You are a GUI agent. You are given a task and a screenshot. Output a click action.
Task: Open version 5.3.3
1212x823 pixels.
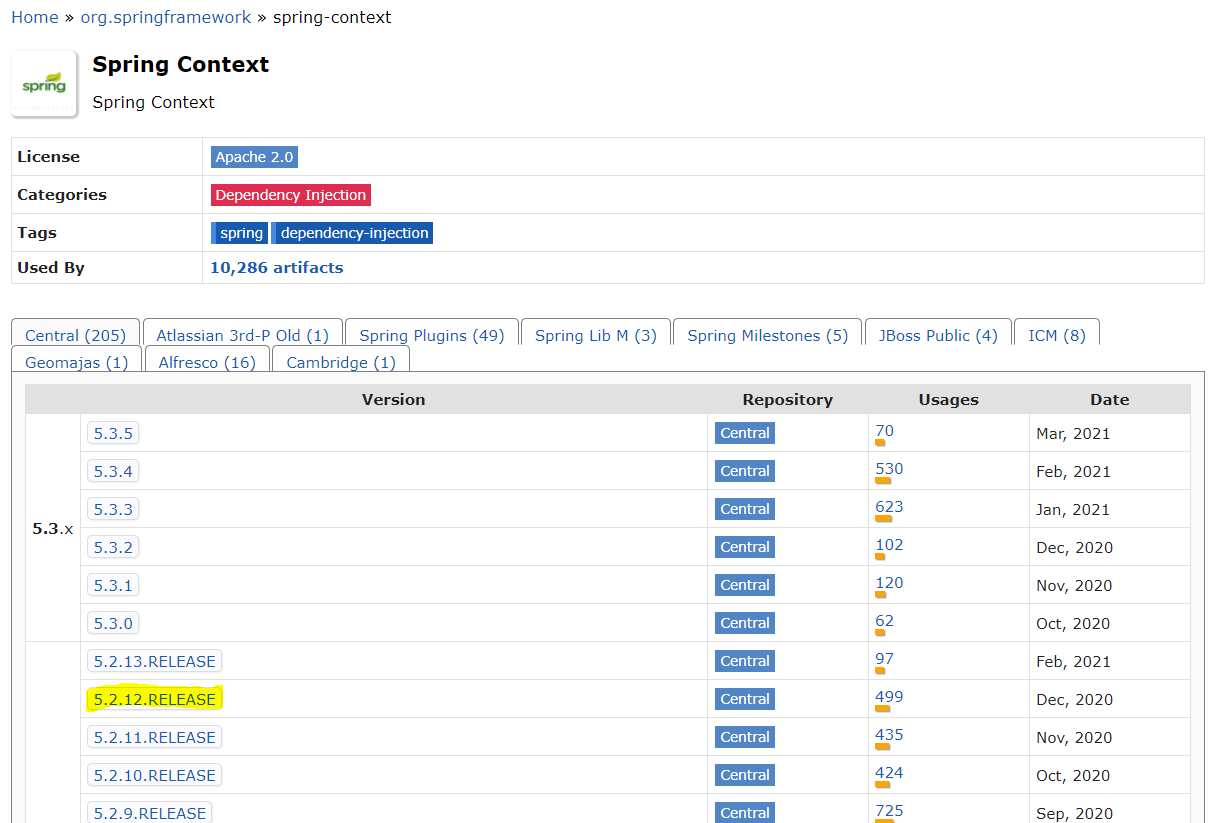click(x=113, y=509)
